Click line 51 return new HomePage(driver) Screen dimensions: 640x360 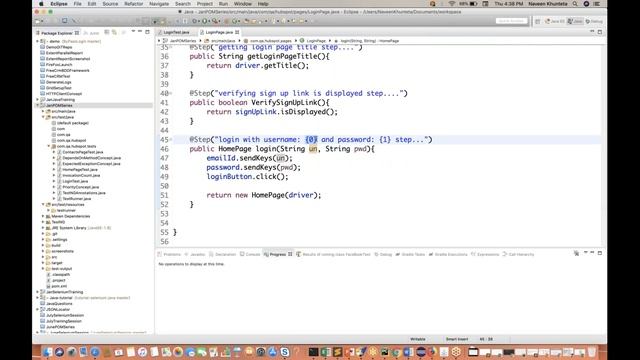click(264, 195)
